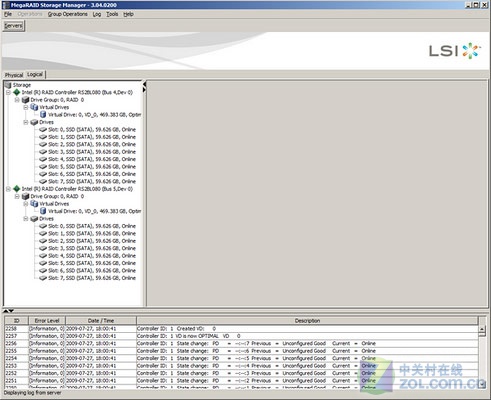The width and height of the screenshot is (491, 400).
Task: Click Drive Group icon under Bus 5 controller
Action: pyautogui.click(x=26, y=197)
